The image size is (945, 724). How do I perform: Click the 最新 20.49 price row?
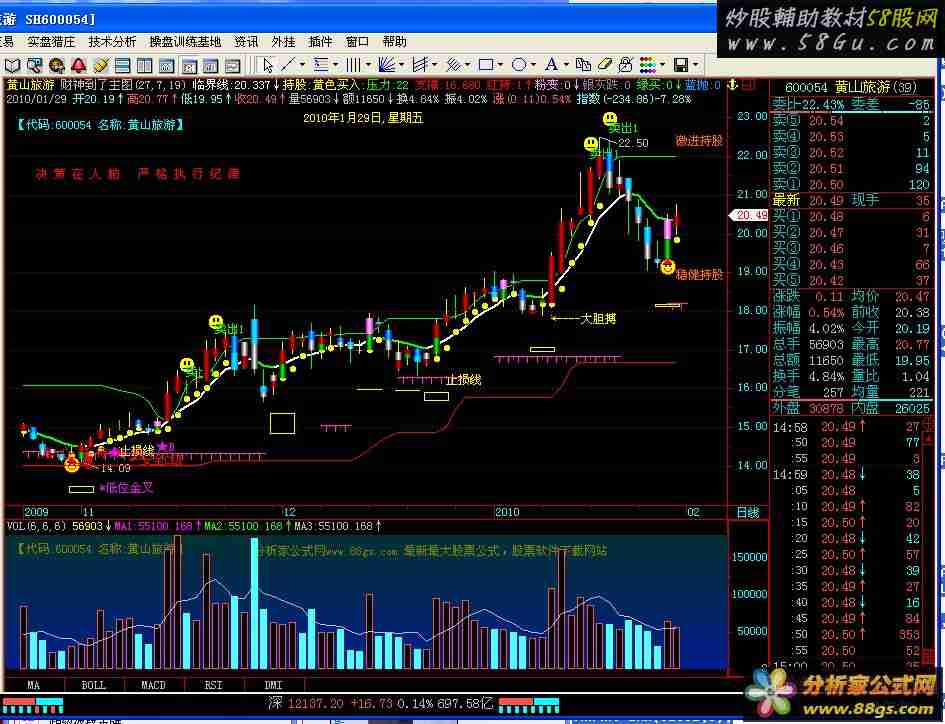pos(852,200)
